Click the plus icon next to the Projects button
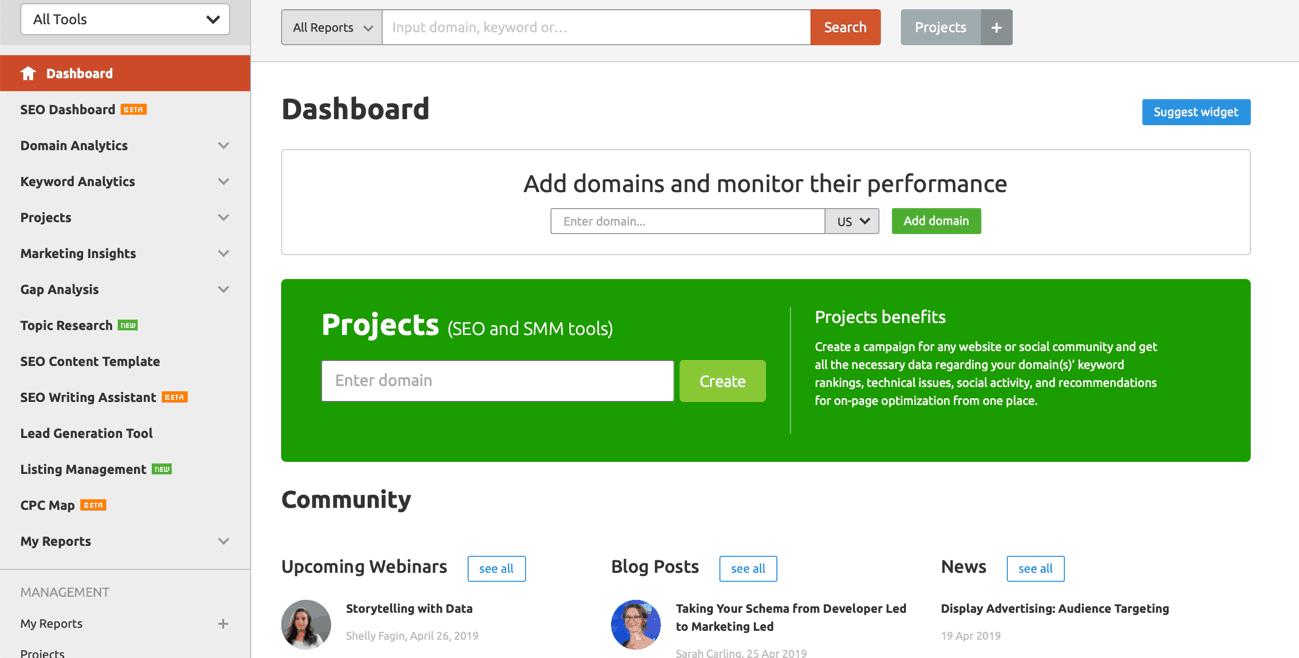The image size is (1299, 658). [x=996, y=27]
